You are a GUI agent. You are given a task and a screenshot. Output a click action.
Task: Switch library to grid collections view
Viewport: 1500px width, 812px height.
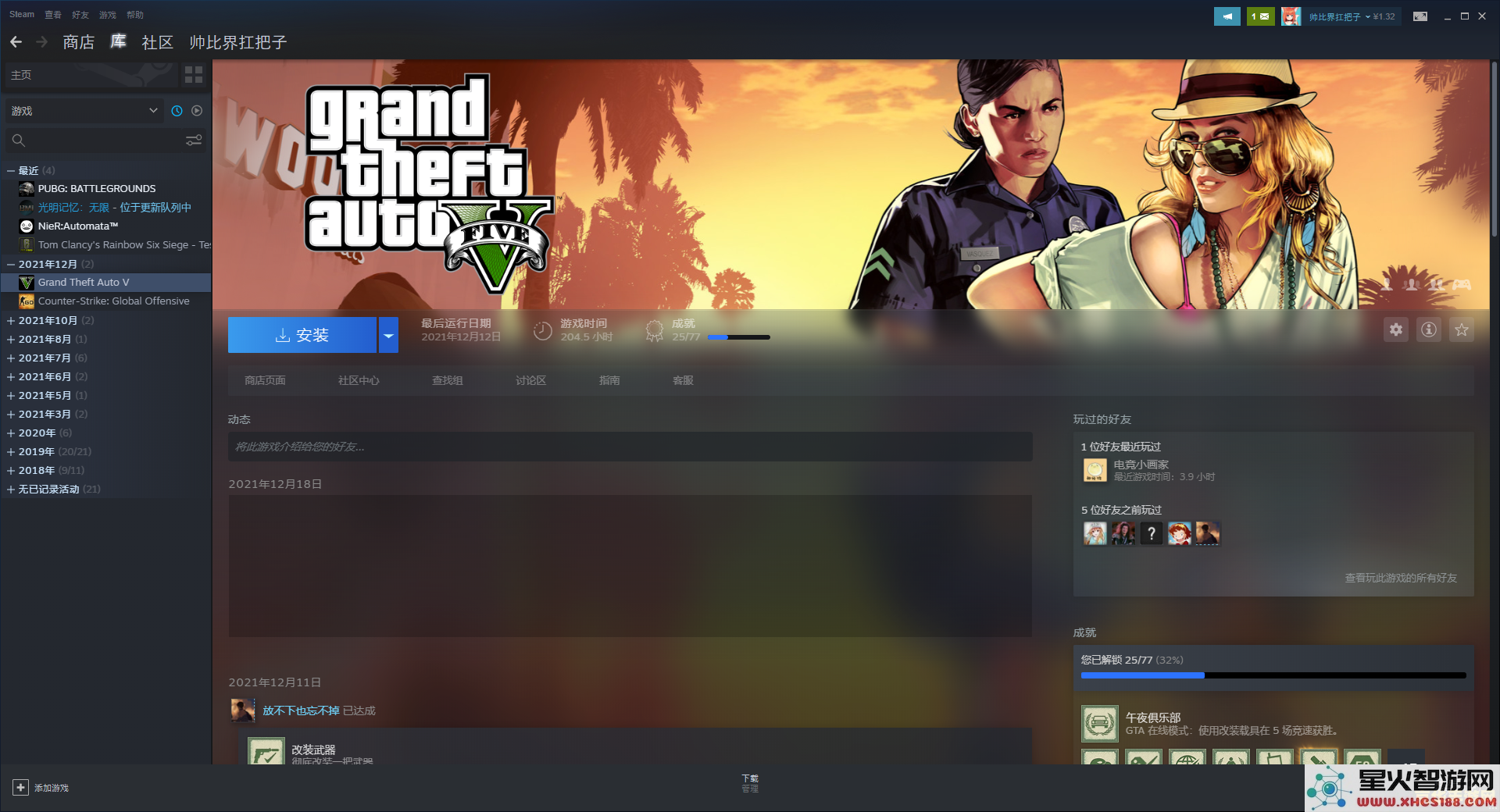(x=193, y=75)
